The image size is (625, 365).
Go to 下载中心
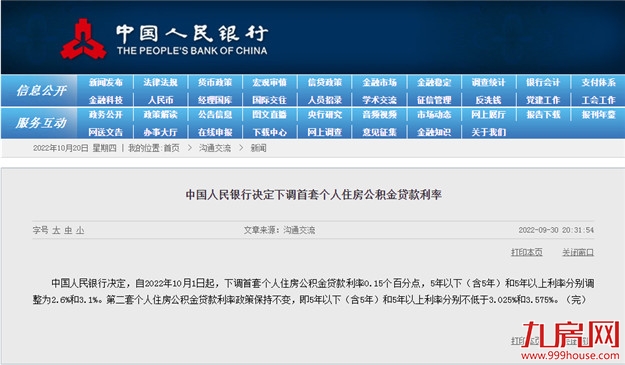(269, 132)
